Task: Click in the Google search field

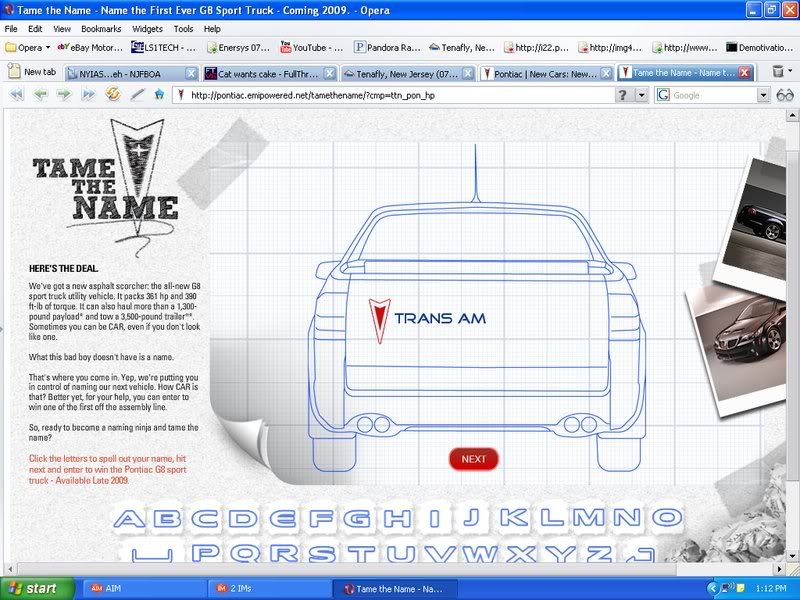Action: pyautogui.click(x=713, y=95)
